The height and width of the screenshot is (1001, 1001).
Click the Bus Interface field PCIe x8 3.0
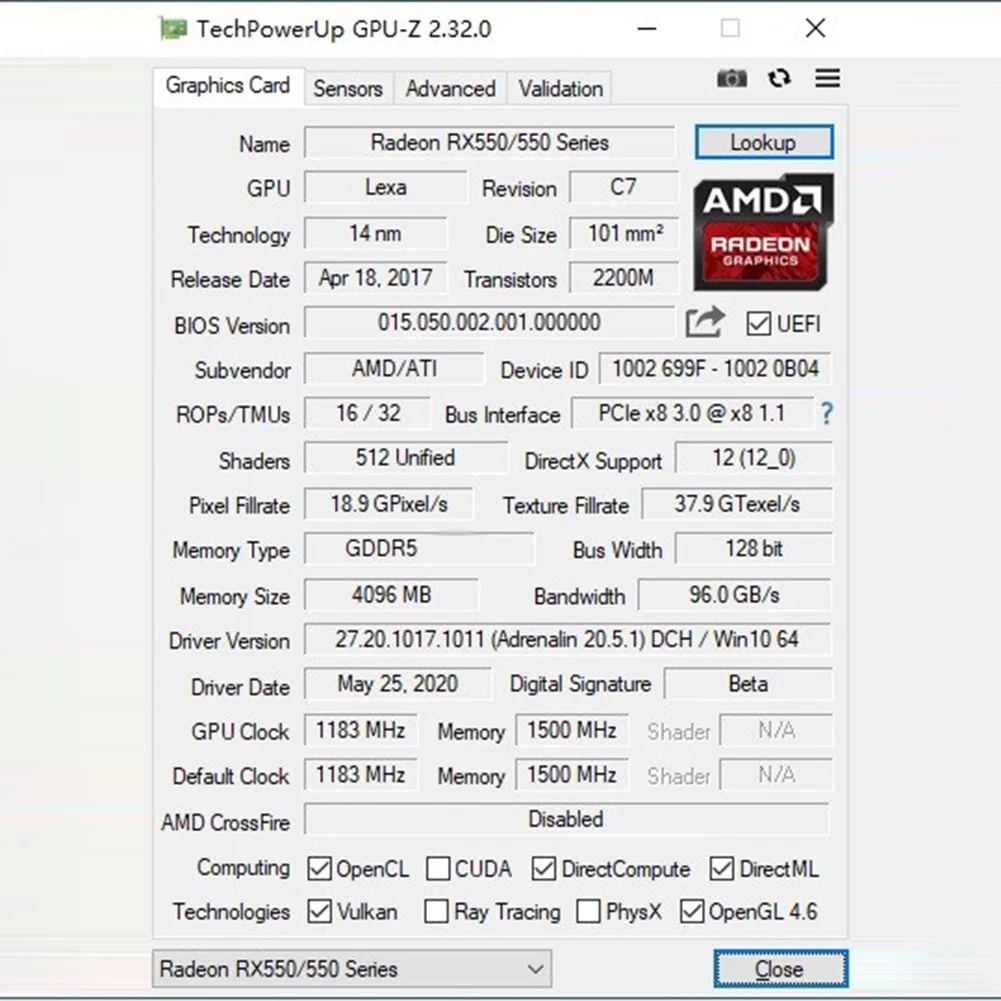pos(692,413)
